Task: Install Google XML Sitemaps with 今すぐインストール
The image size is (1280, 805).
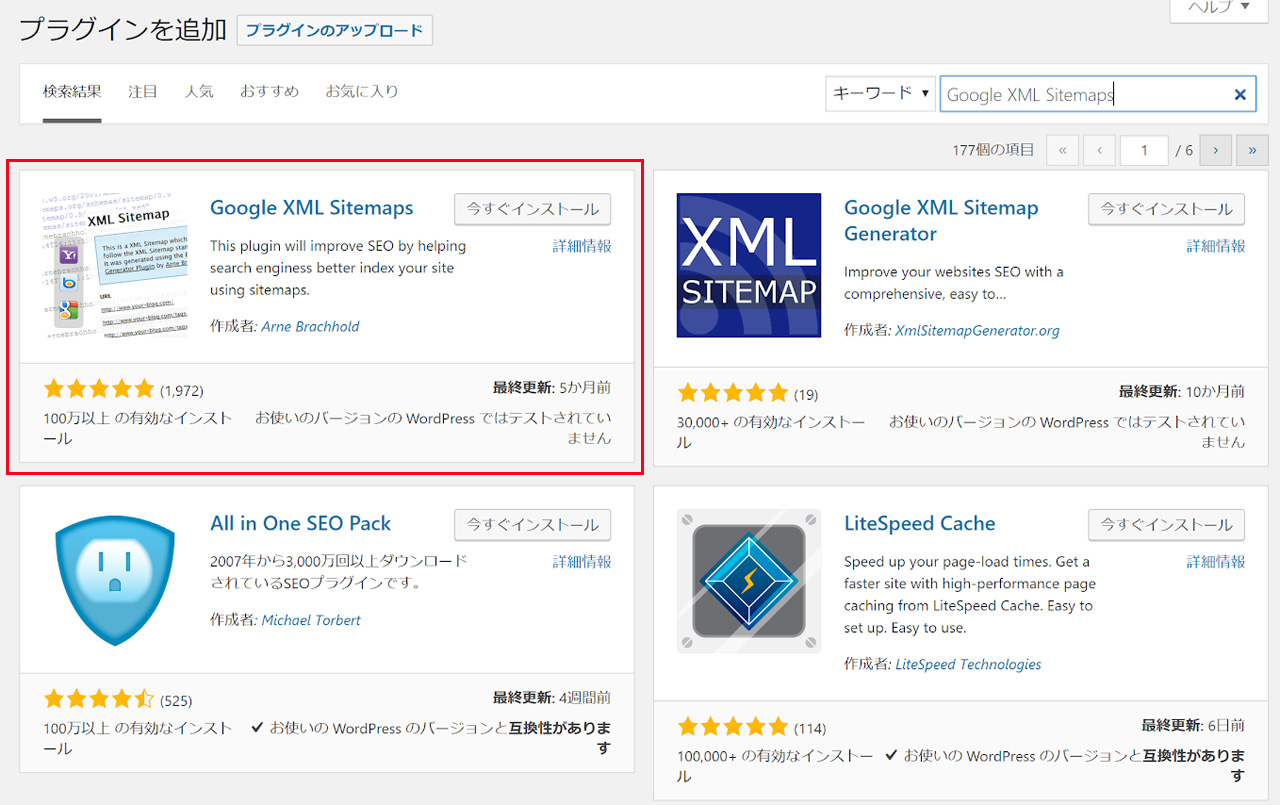Action: [532, 209]
